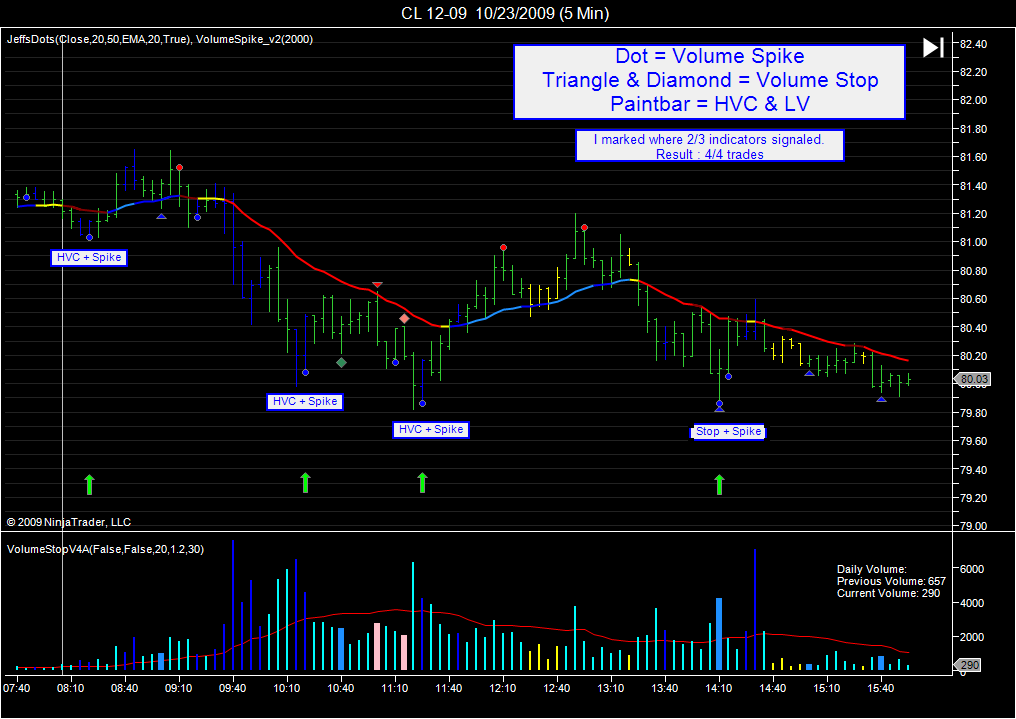Click the © 2009 NinjaTrader, LLC notice
Image resolution: width=1016 pixels, height=719 pixels.
pyautogui.click(x=69, y=522)
